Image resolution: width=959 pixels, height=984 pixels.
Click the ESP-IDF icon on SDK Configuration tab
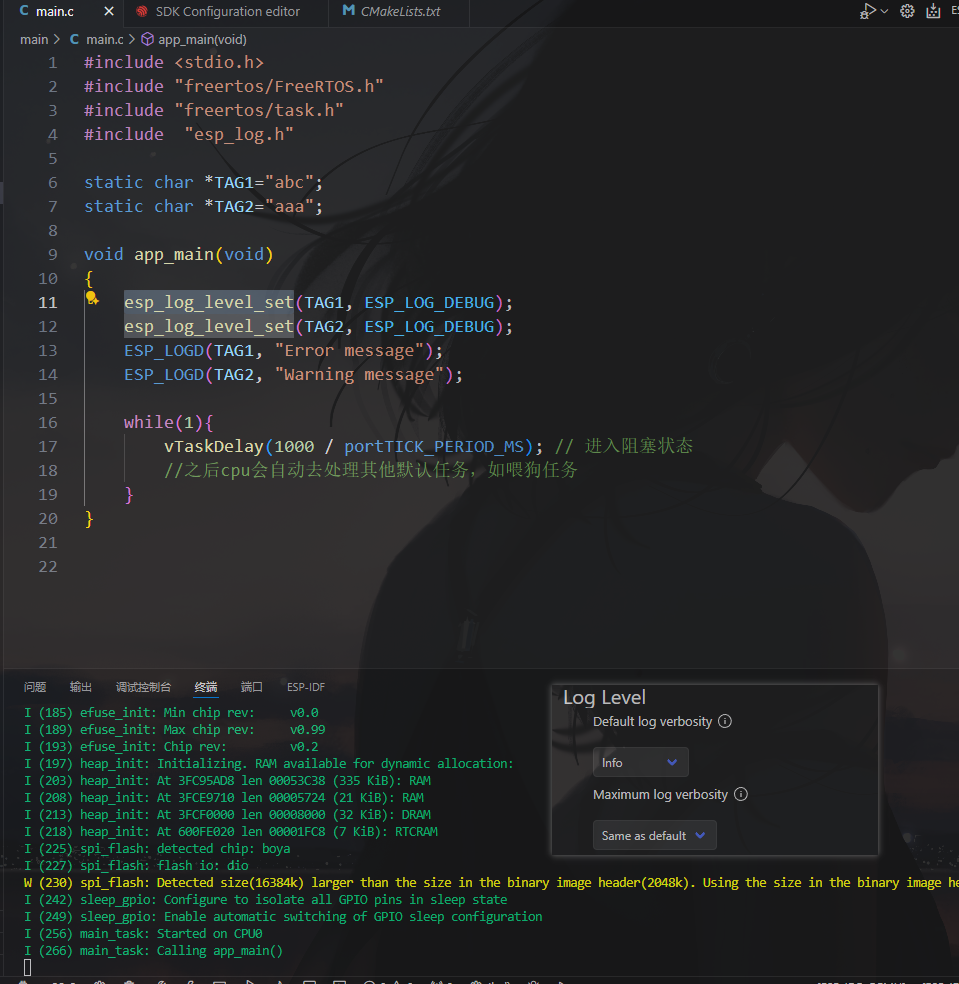click(x=142, y=11)
